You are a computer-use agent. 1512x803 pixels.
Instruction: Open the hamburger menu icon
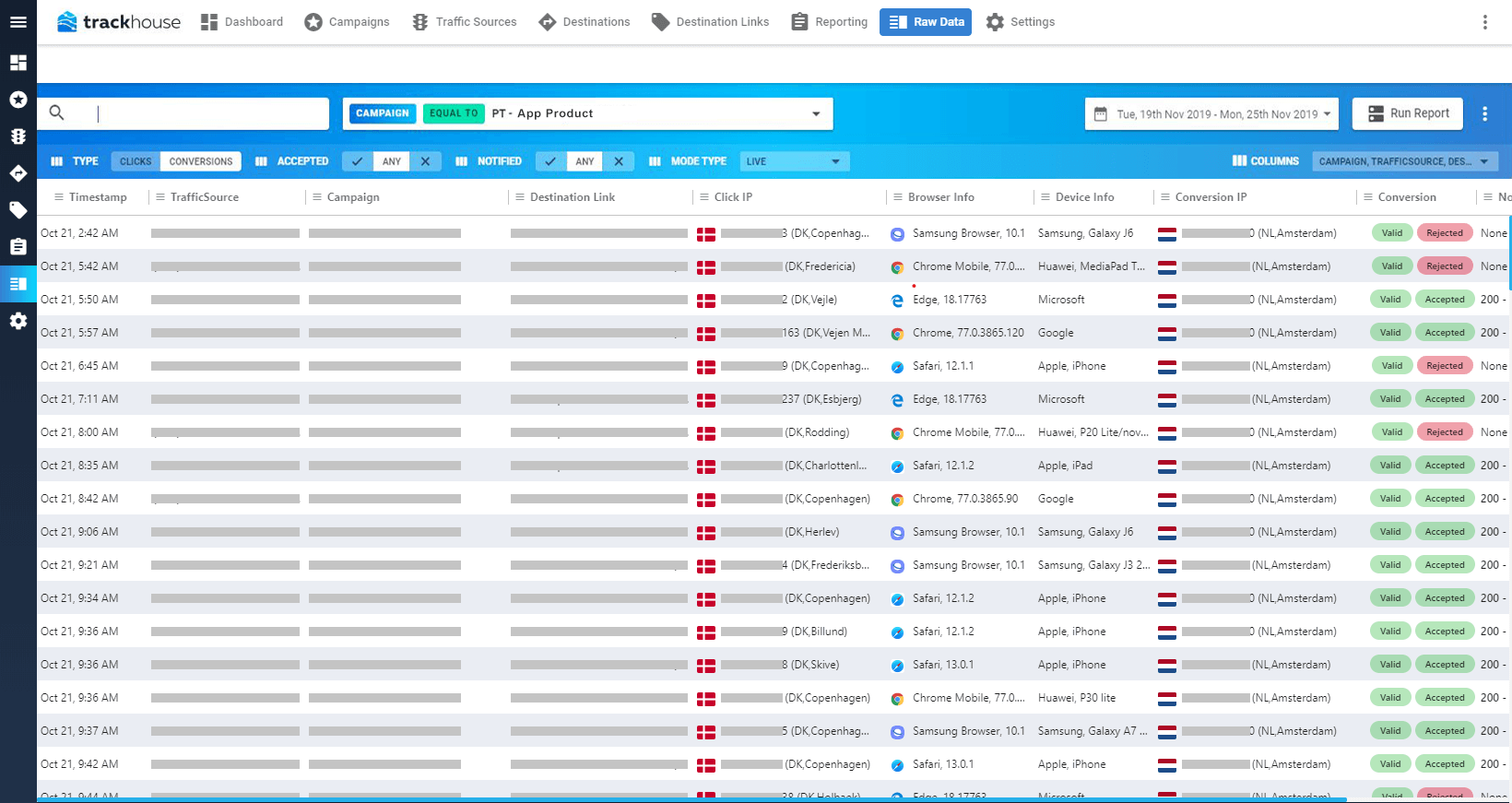coord(18,22)
